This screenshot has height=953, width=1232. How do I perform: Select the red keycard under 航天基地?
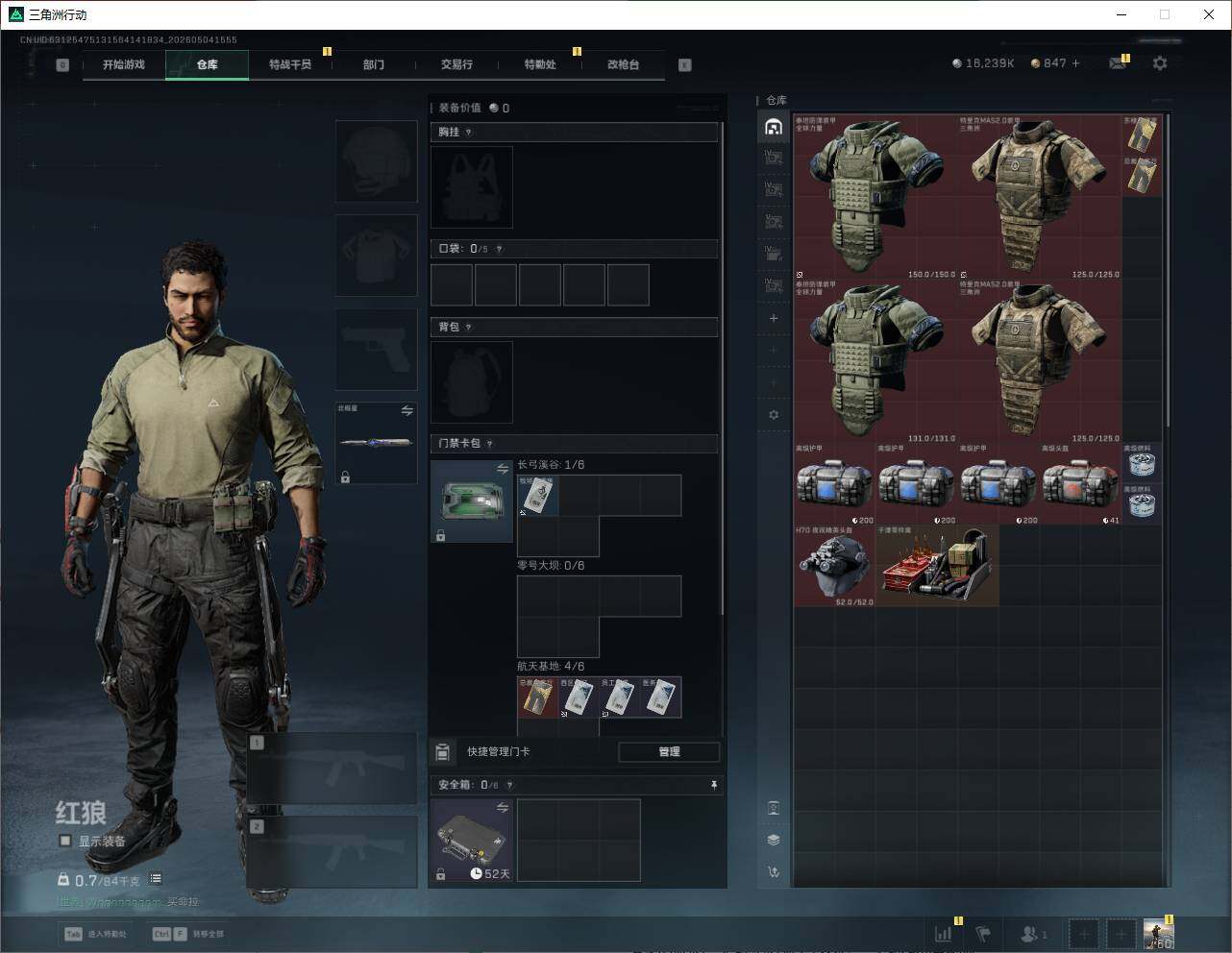coord(537,697)
